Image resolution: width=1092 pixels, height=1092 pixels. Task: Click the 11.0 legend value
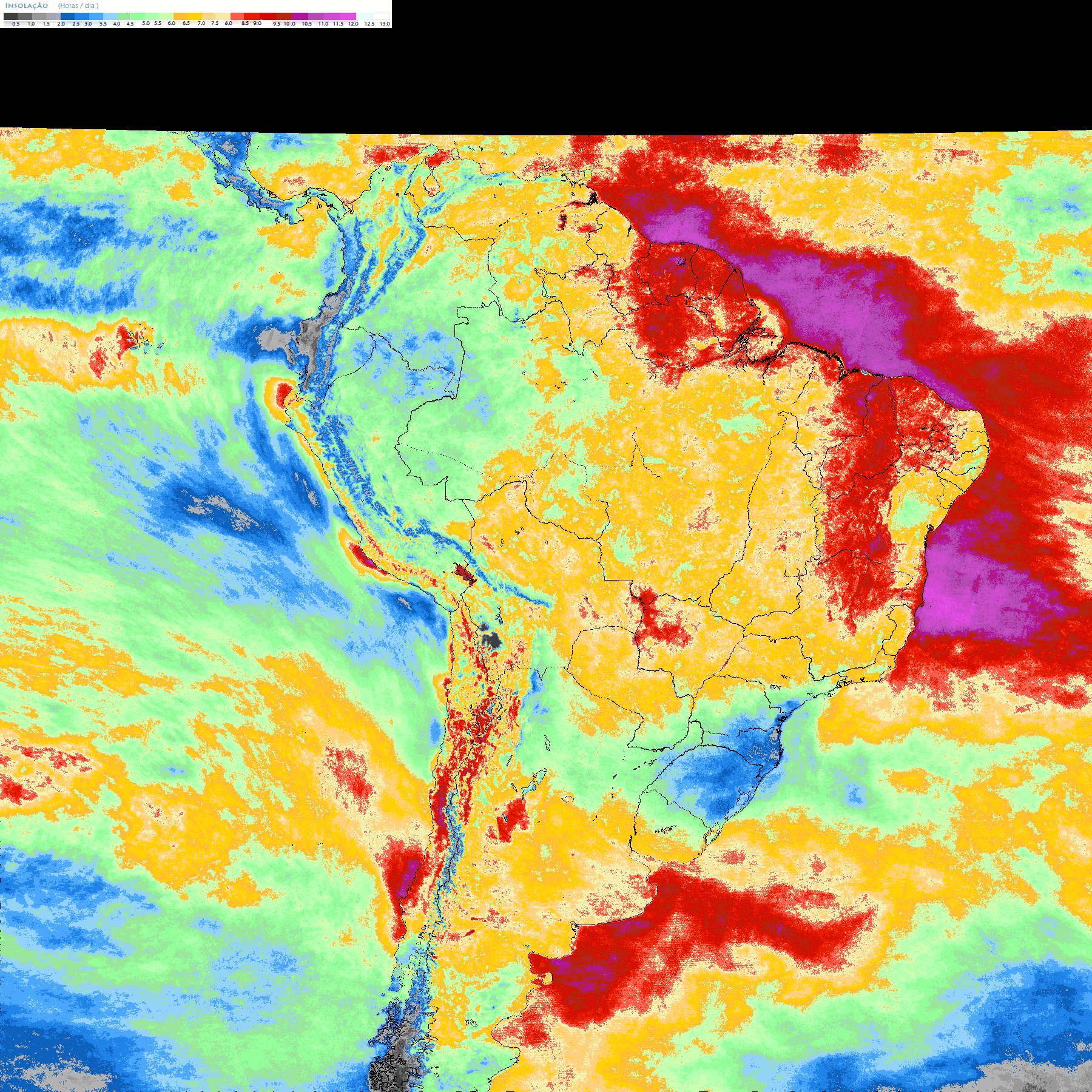coord(323,24)
